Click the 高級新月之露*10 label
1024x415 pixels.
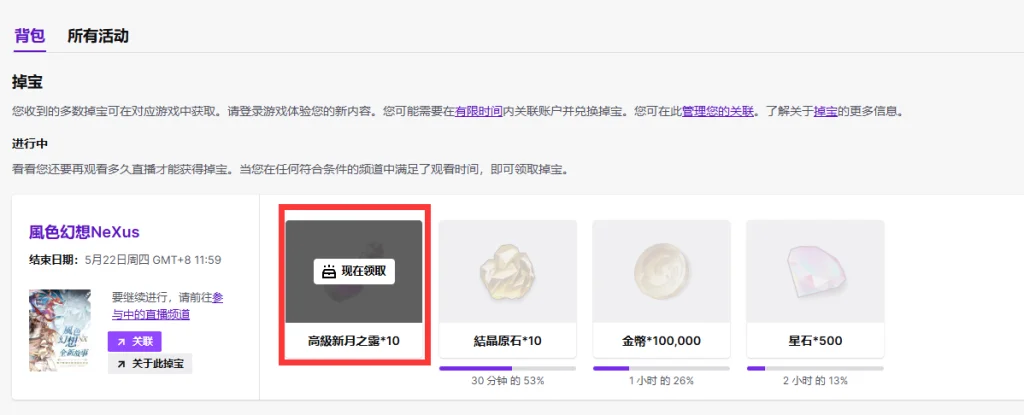[353, 340]
